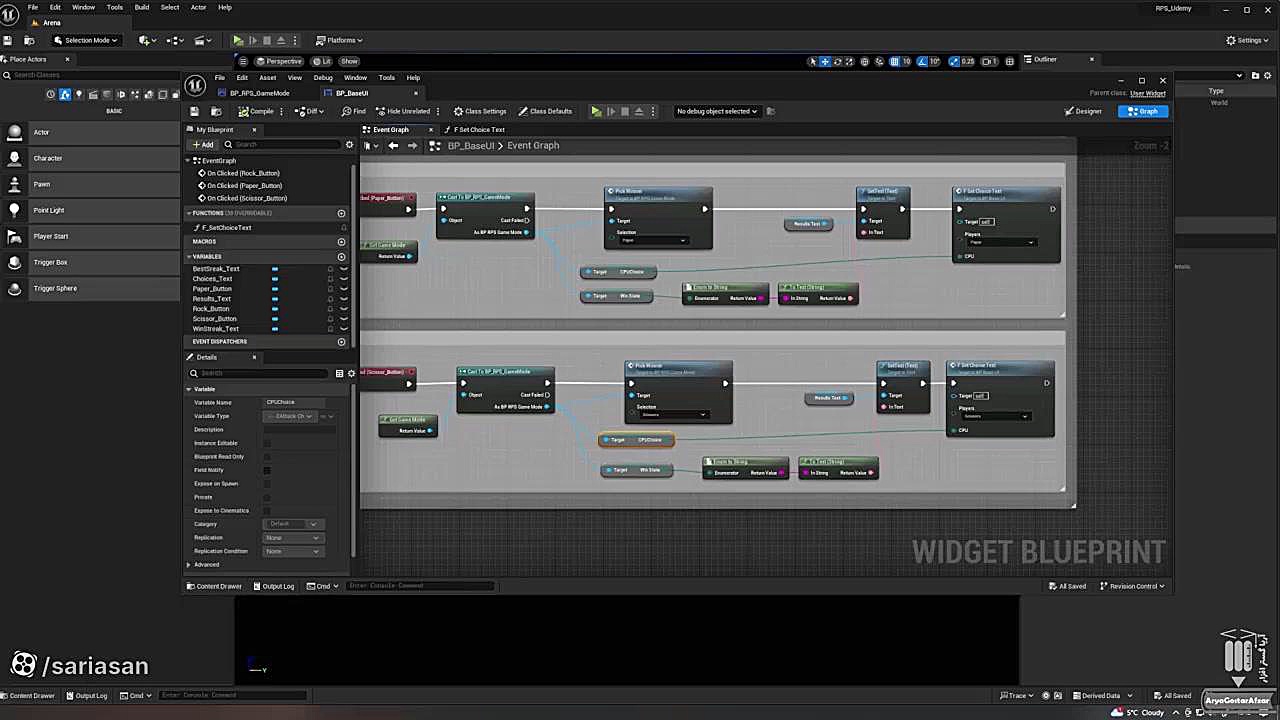Add new macro with plus icon
The height and width of the screenshot is (720, 1280).
click(341, 242)
